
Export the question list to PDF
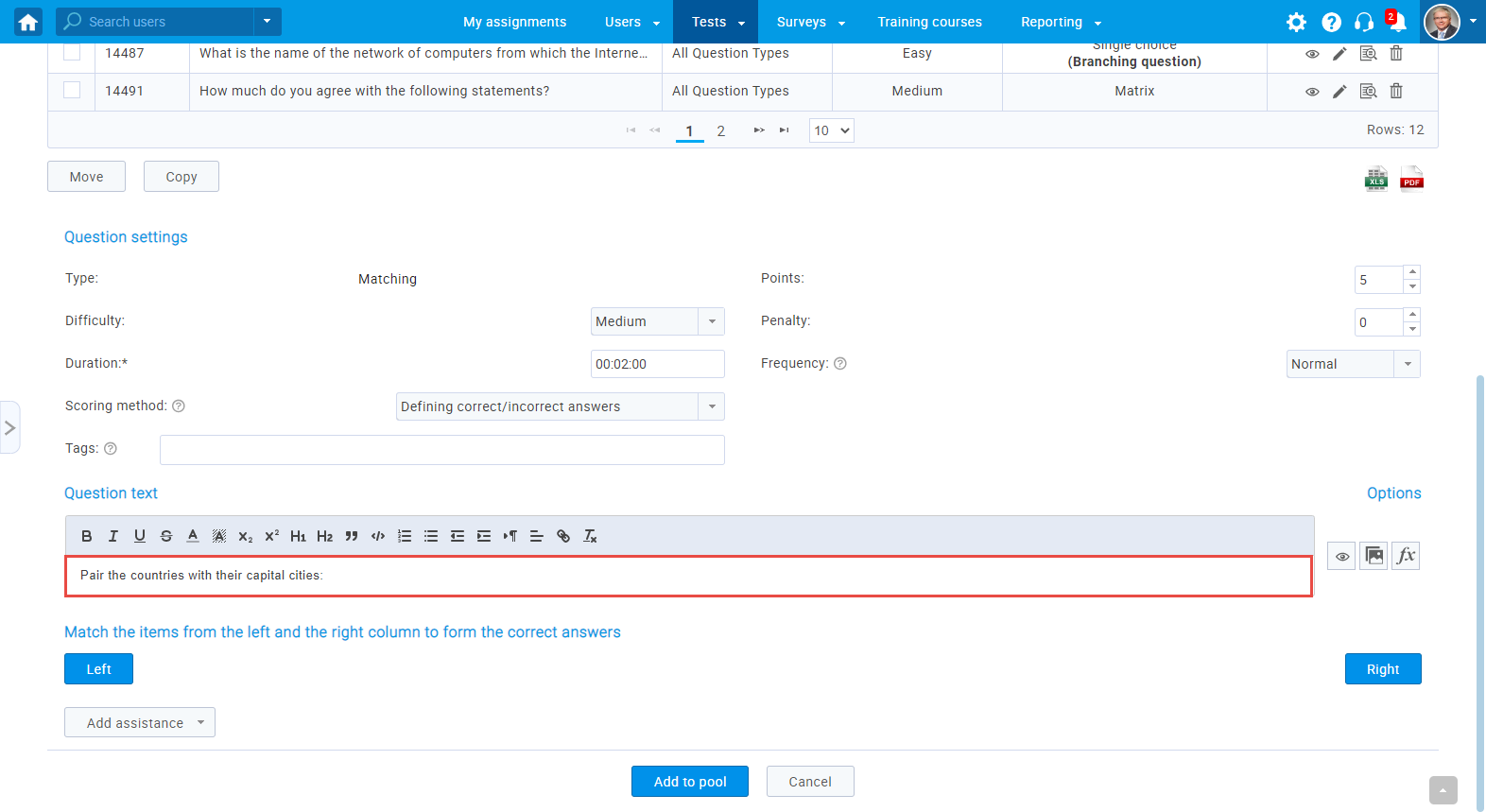pyautogui.click(x=1411, y=179)
